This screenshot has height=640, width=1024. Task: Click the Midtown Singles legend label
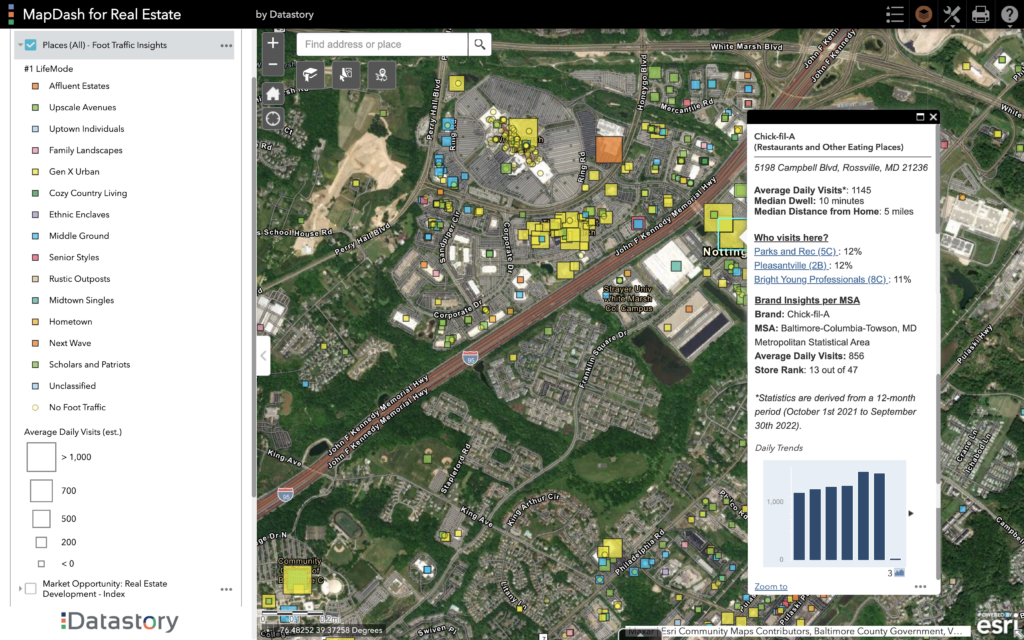[82, 300]
